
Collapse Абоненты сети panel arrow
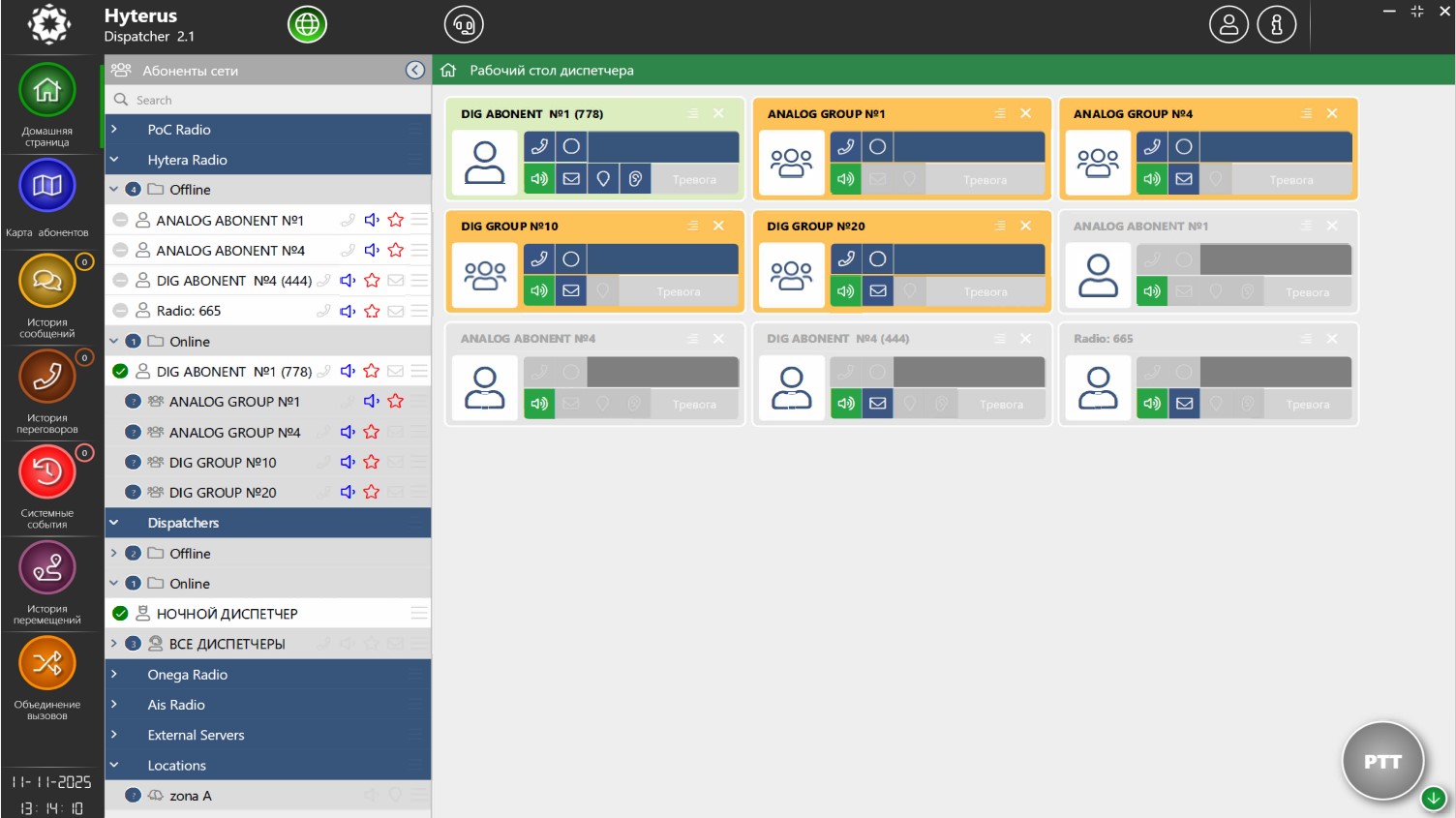click(x=415, y=70)
